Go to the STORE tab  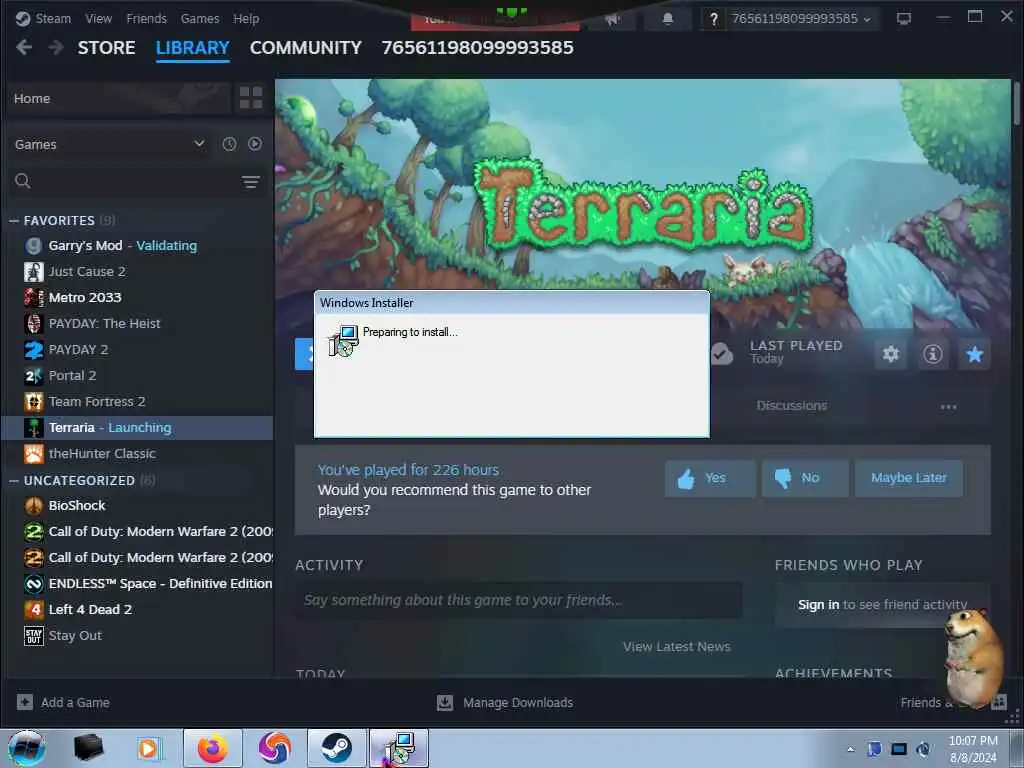[x=106, y=48]
